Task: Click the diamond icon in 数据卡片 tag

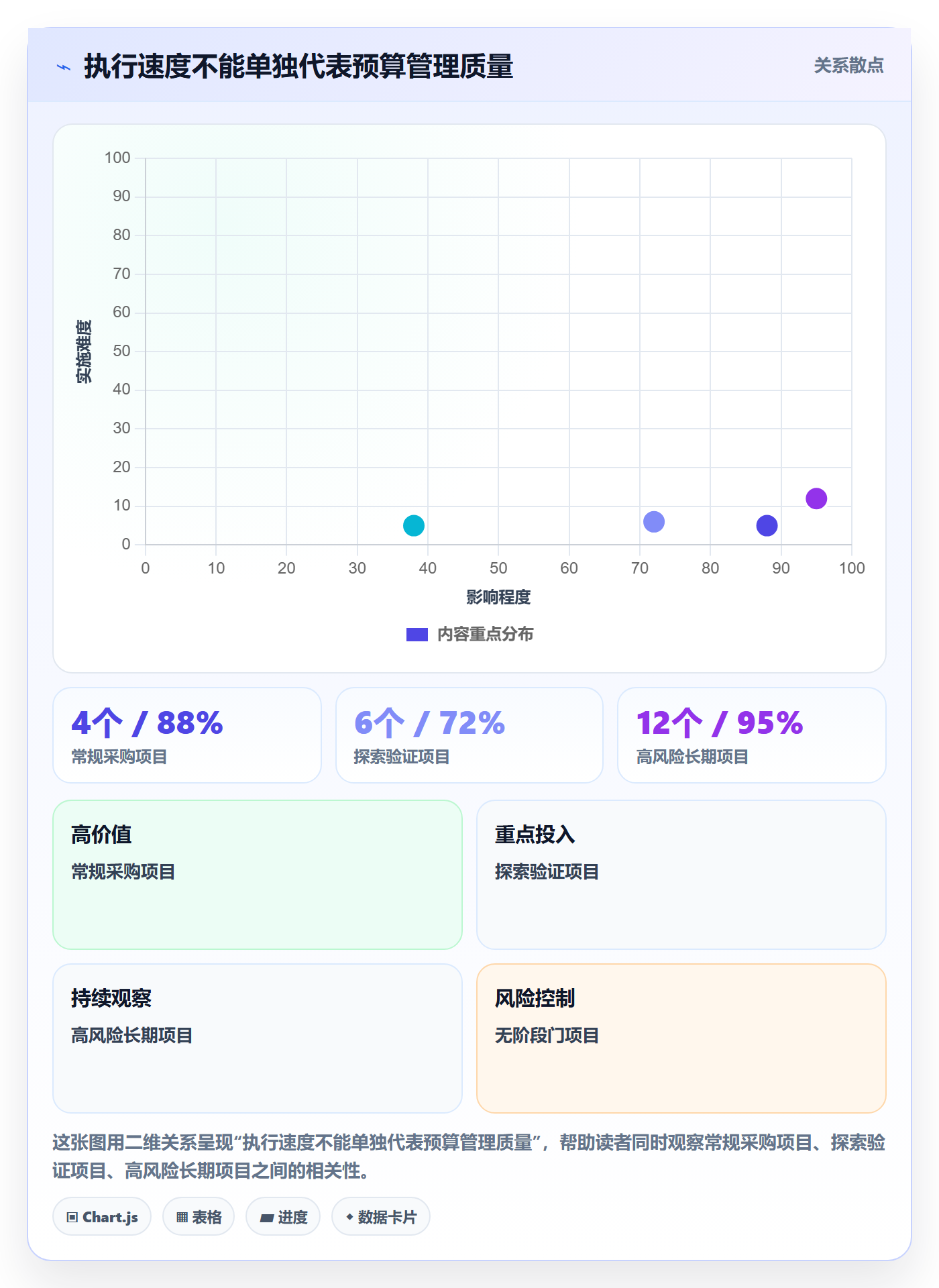Action: click(x=349, y=1217)
